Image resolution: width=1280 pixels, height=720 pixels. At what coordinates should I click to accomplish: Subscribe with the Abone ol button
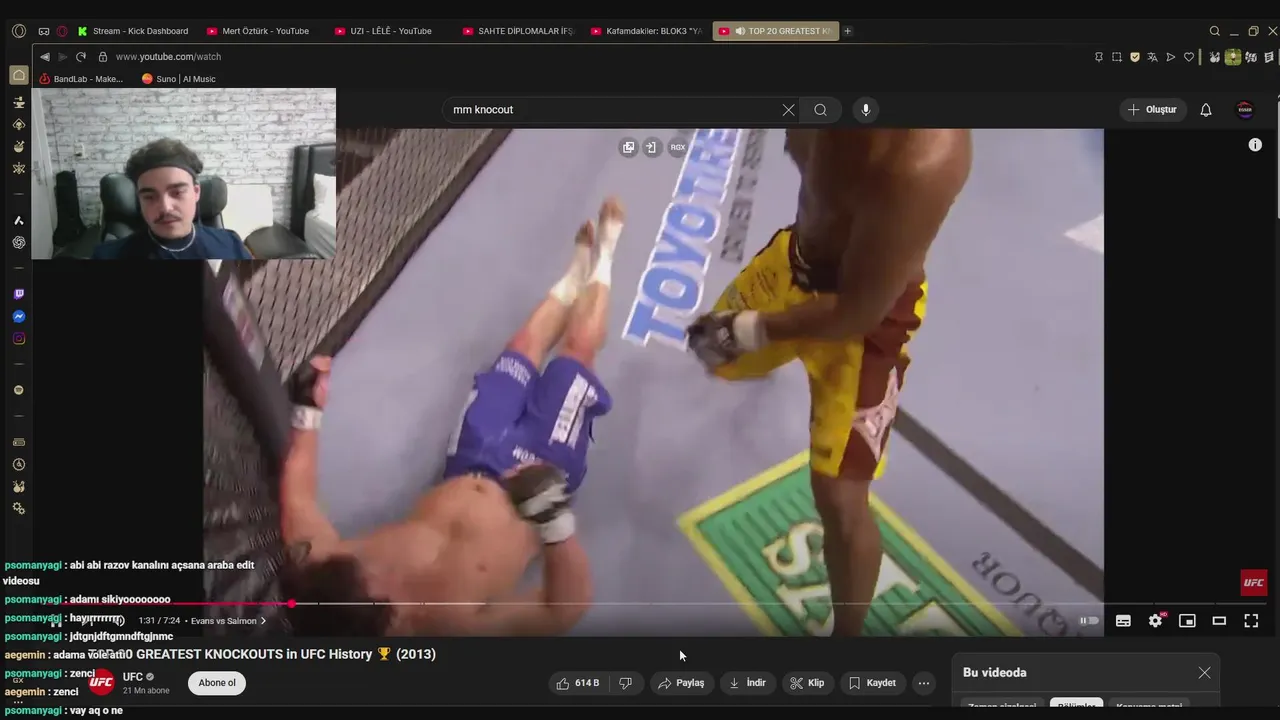[217, 683]
